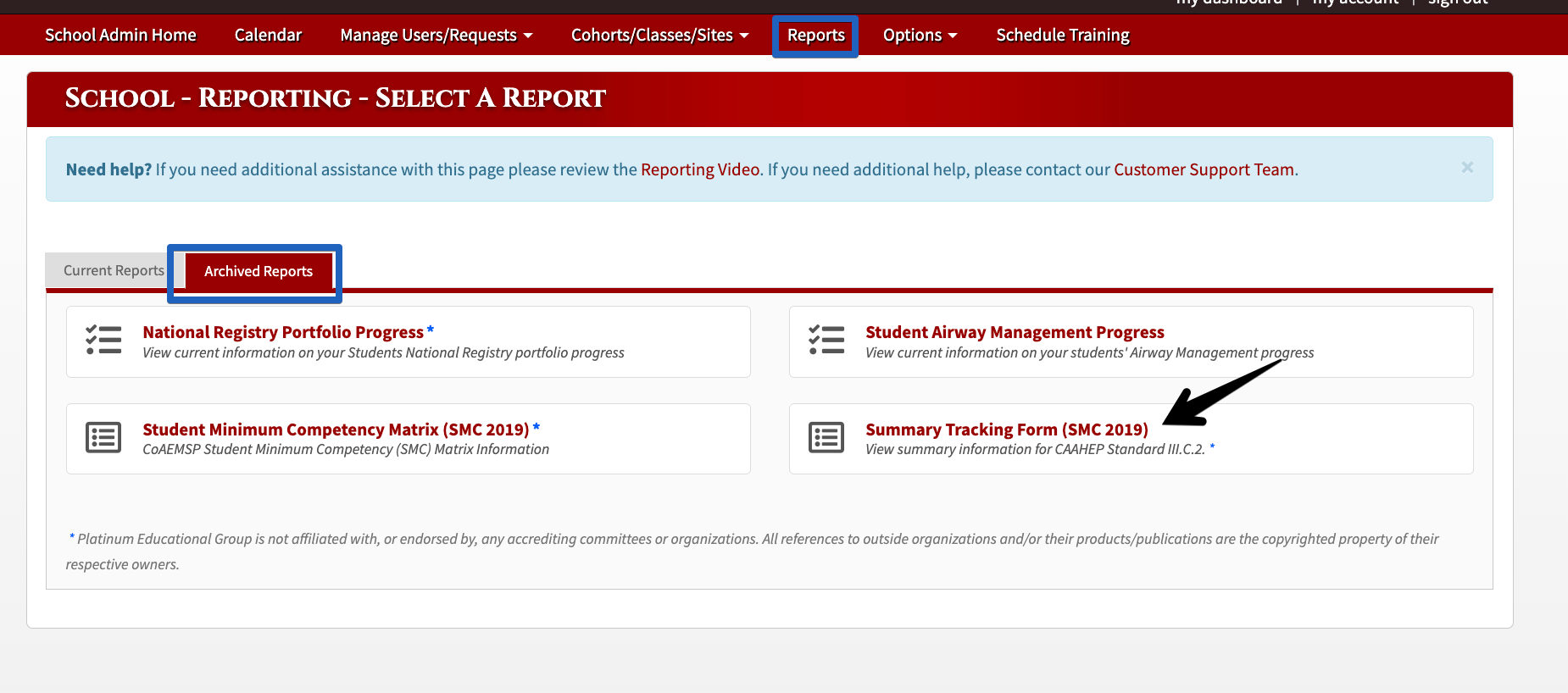The image size is (1568, 693).
Task: Open the Reporting Video link
Action: point(700,169)
